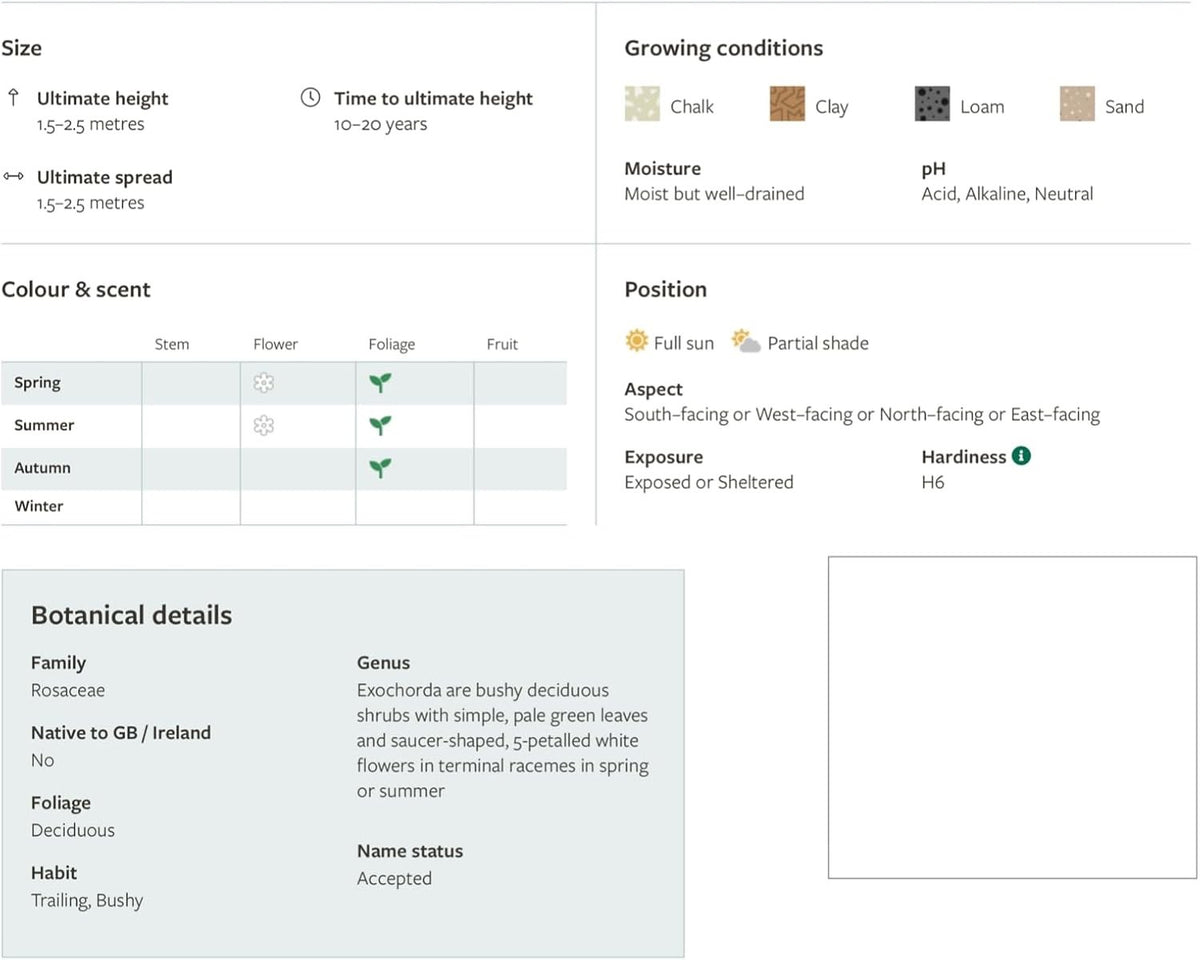Image resolution: width=1200 pixels, height=960 pixels.
Task: Click the Trailing, Bushy habit value
Action: click(87, 900)
